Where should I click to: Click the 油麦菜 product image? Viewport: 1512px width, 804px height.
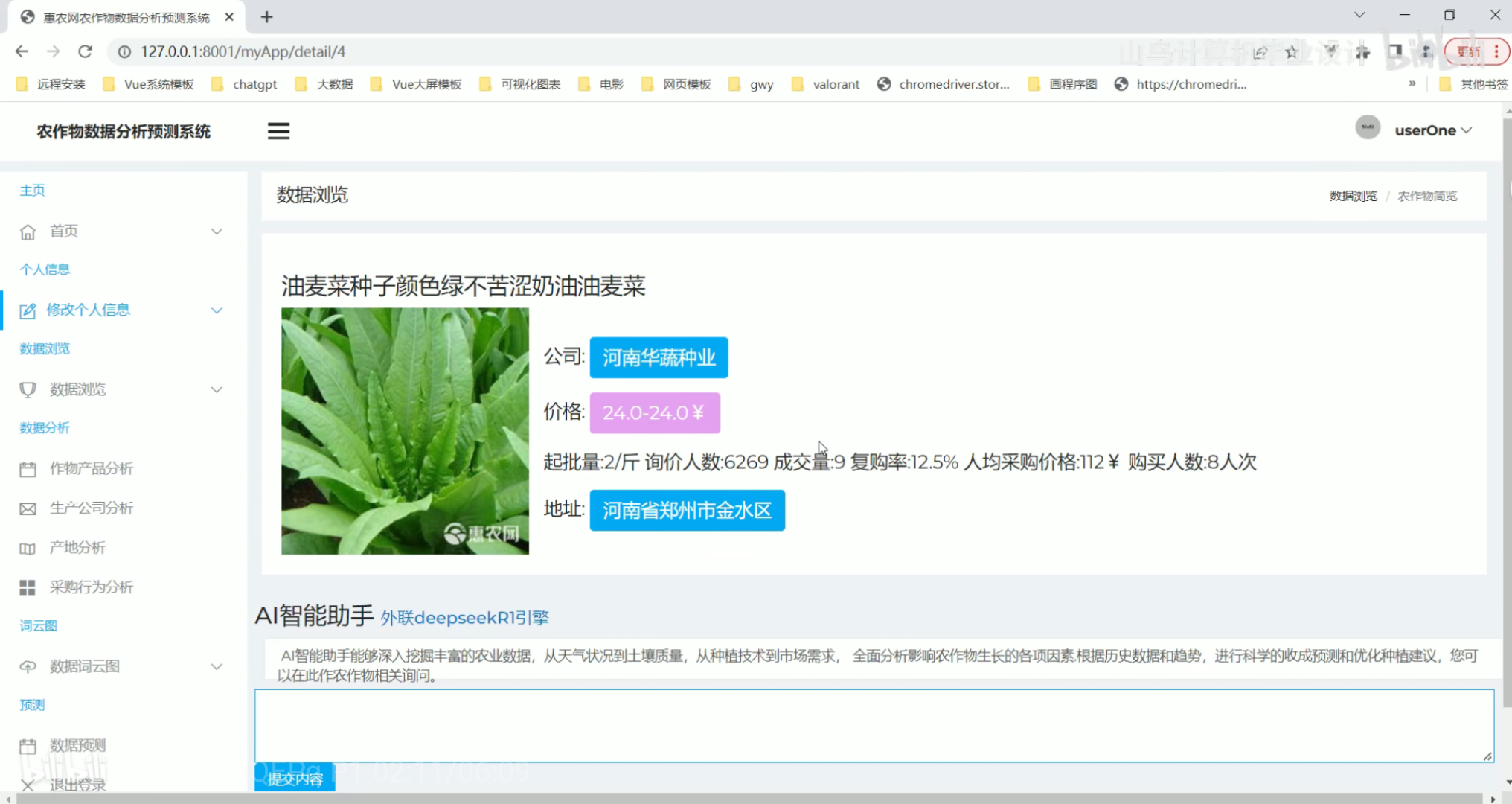click(405, 431)
